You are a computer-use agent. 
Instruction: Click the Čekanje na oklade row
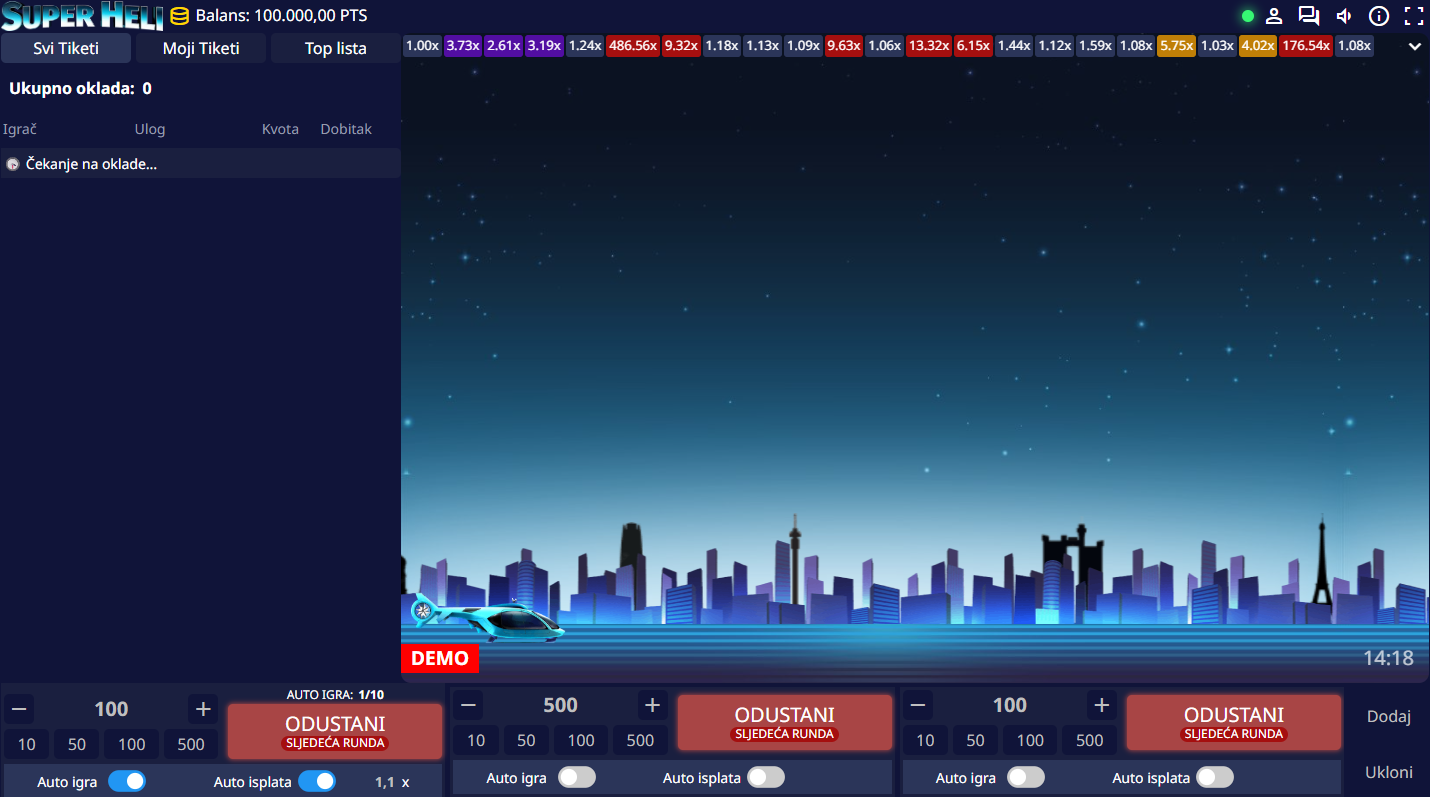click(200, 163)
